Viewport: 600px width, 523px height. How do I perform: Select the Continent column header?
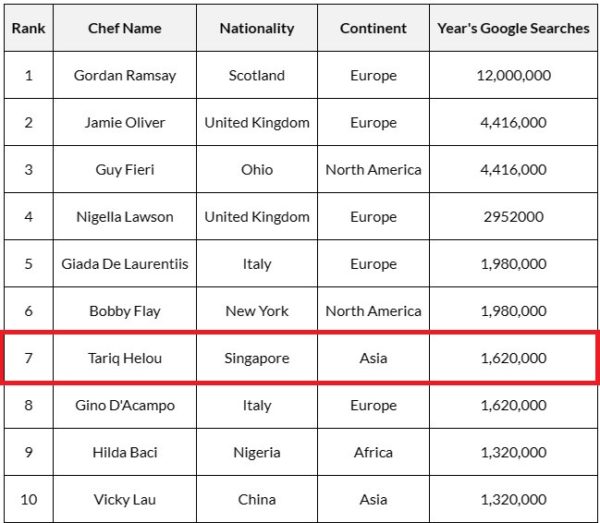[x=373, y=28]
